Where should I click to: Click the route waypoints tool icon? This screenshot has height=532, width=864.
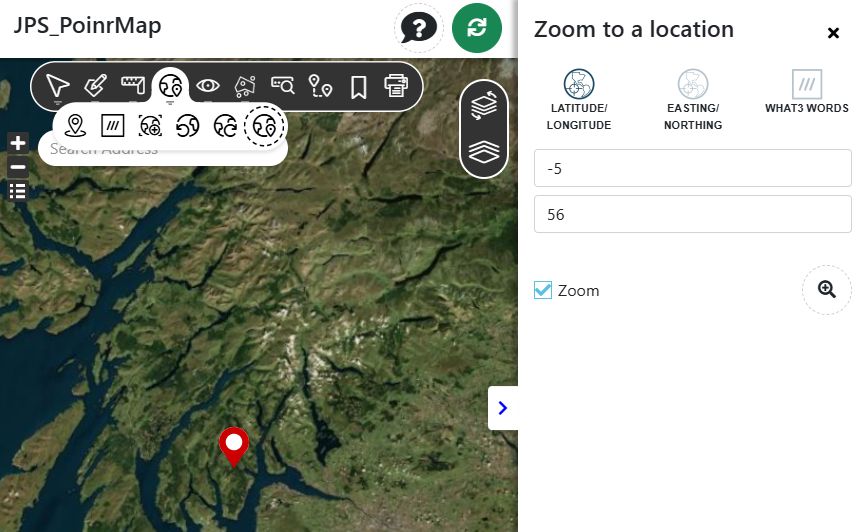320,86
